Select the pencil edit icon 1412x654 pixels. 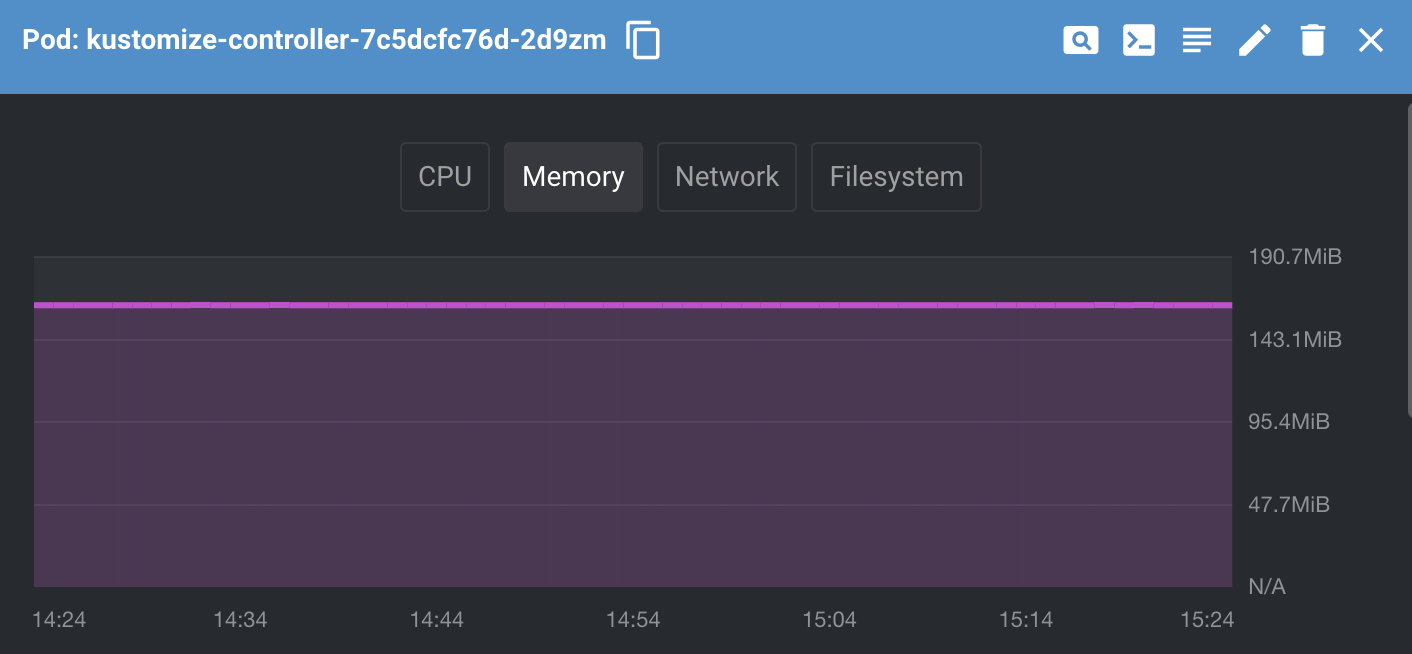click(x=1255, y=40)
